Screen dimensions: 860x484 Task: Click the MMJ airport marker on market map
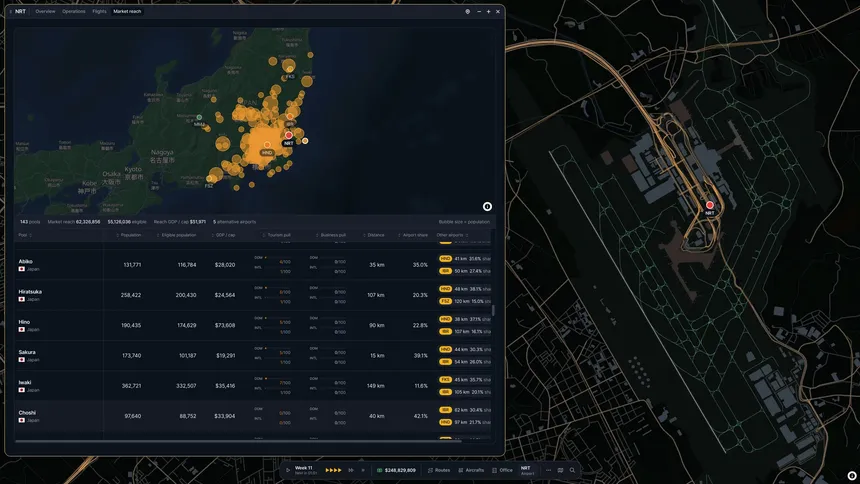coord(199,117)
